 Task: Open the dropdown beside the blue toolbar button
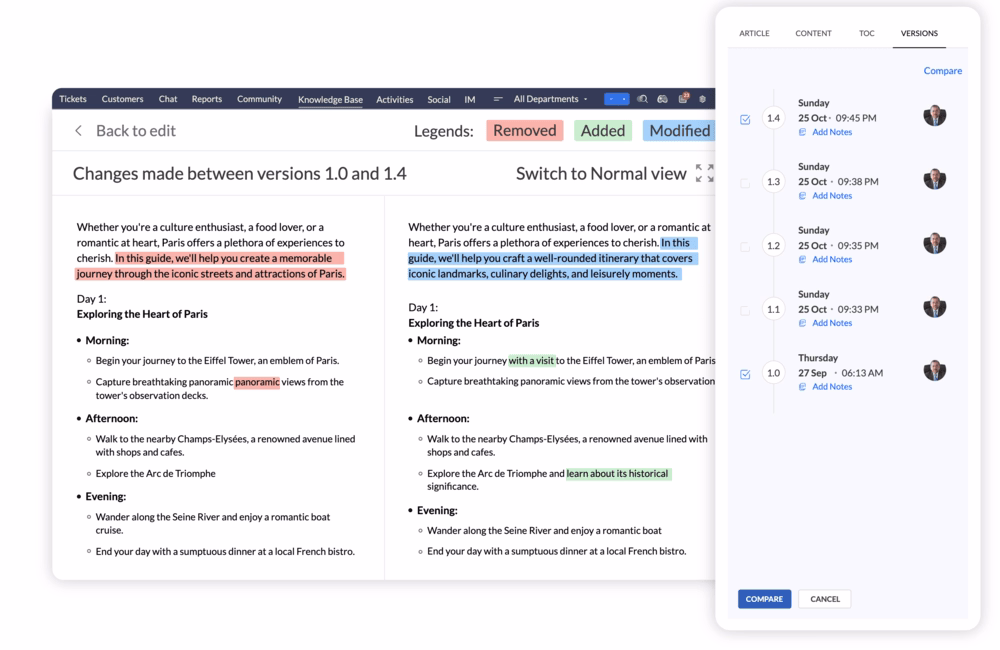pyautogui.click(x=624, y=99)
